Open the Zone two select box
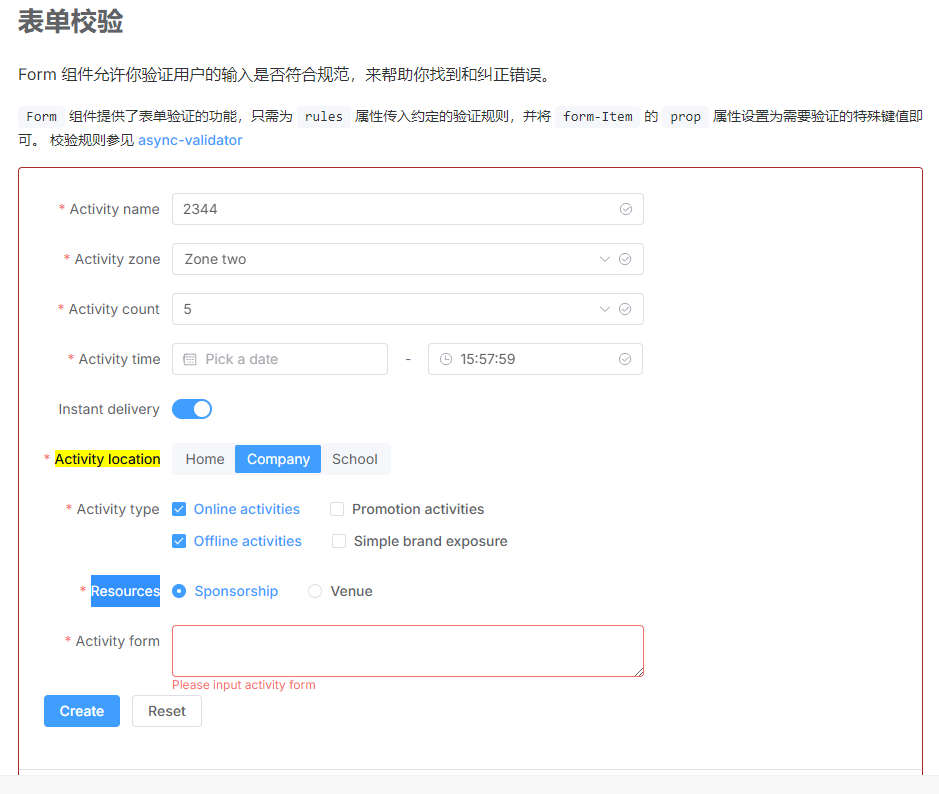This screenshot has height=794, width=939. click(408, 259)
